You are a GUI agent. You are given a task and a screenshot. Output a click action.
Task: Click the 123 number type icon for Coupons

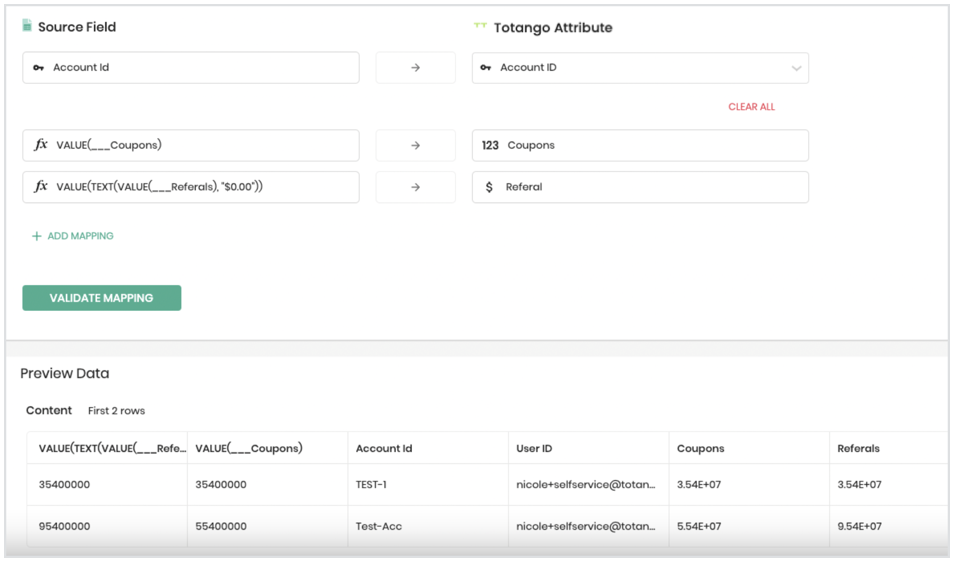pyautogui.click(x=490, y=145)
